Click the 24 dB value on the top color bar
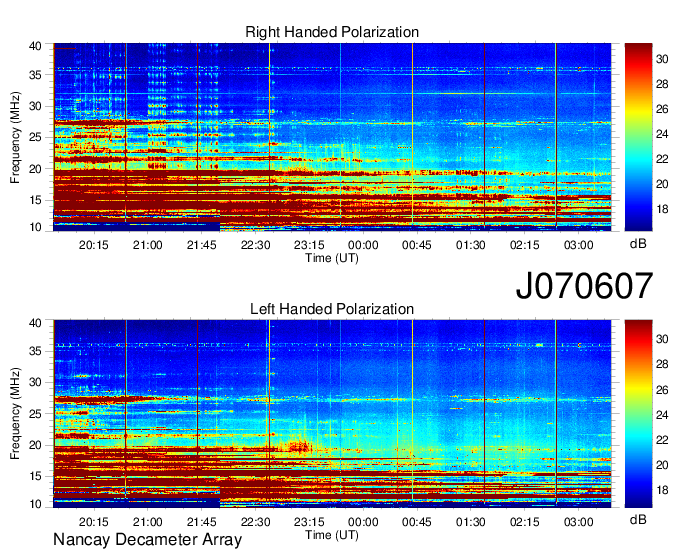The height and width of the screenshot is (552, 680). click(662, 134)
